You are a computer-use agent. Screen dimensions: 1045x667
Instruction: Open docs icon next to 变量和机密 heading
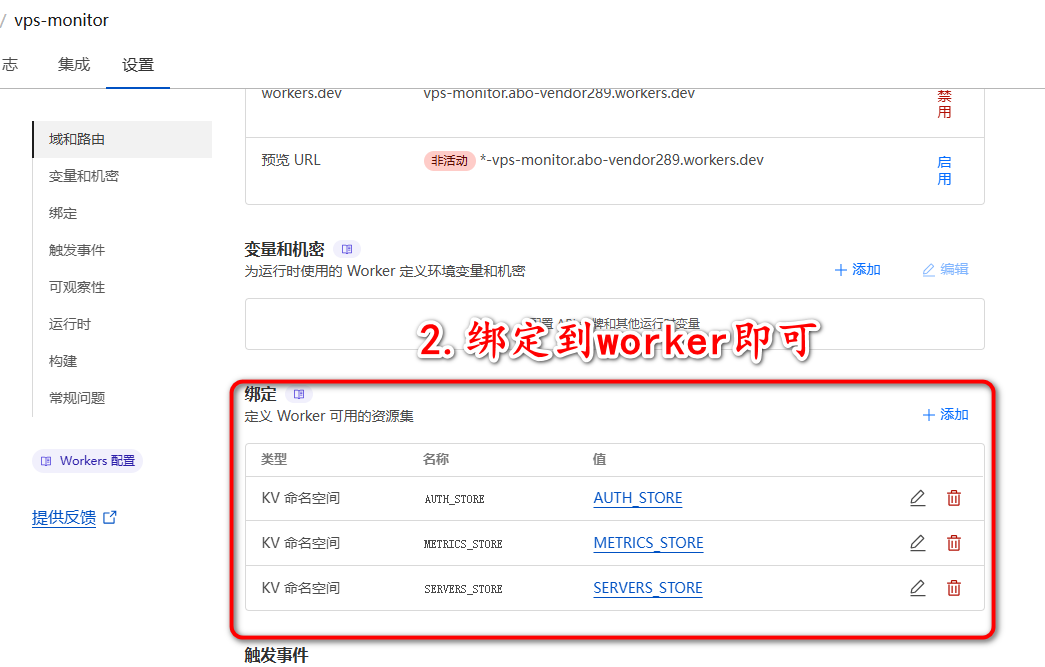point(346,249)
